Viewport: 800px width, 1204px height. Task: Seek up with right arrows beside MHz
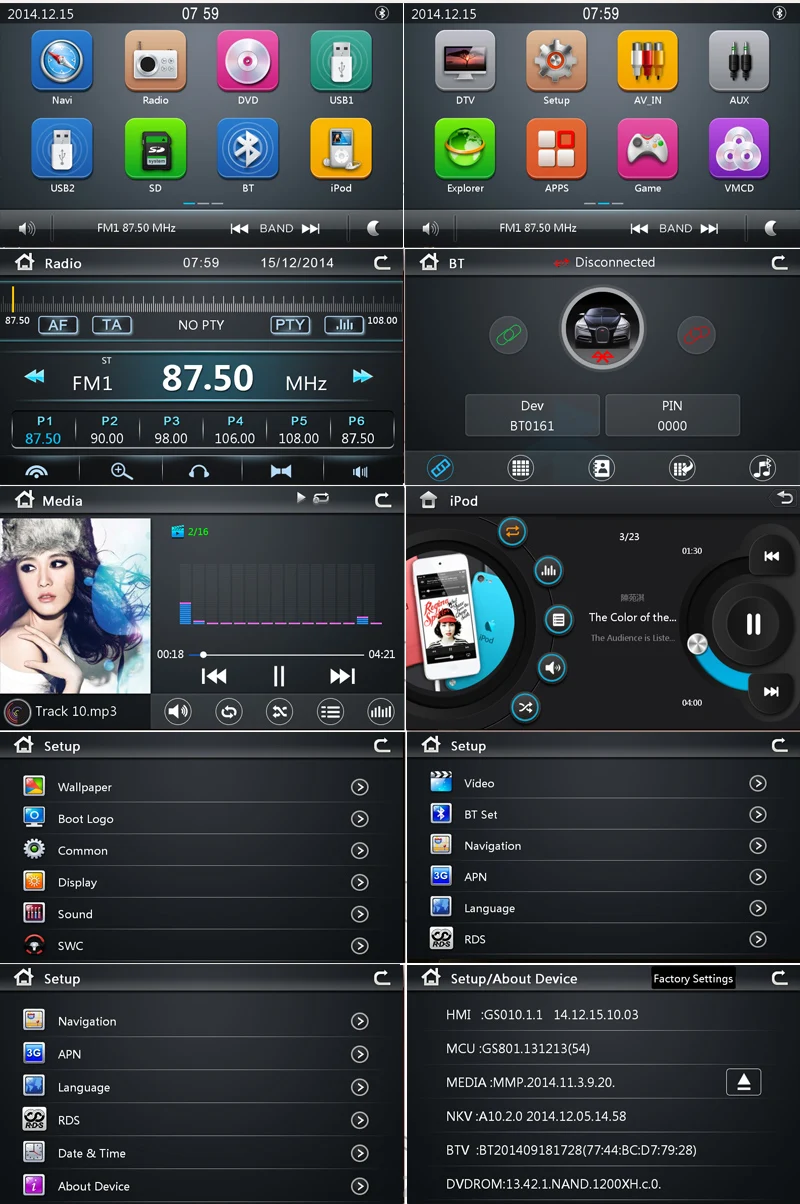point(362,377)
